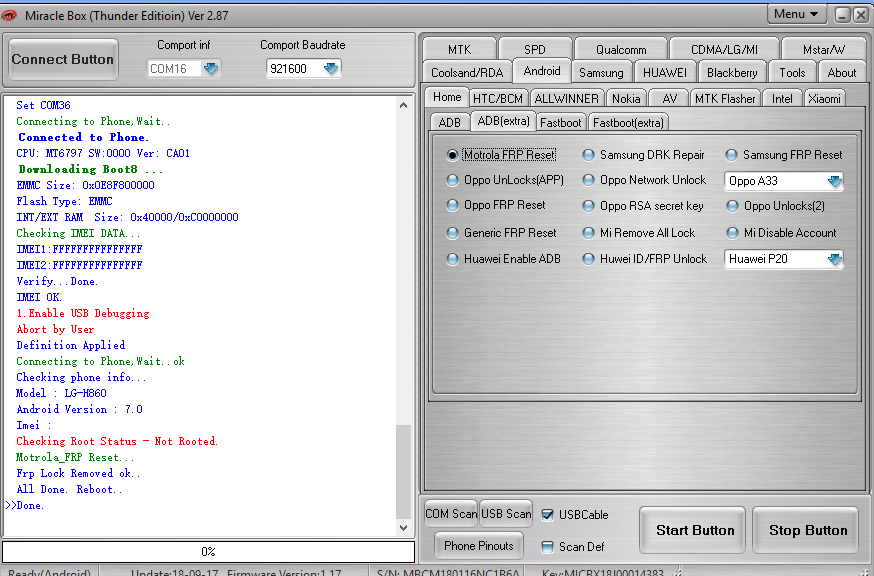Switch to the ADB tab

point(449,123)
